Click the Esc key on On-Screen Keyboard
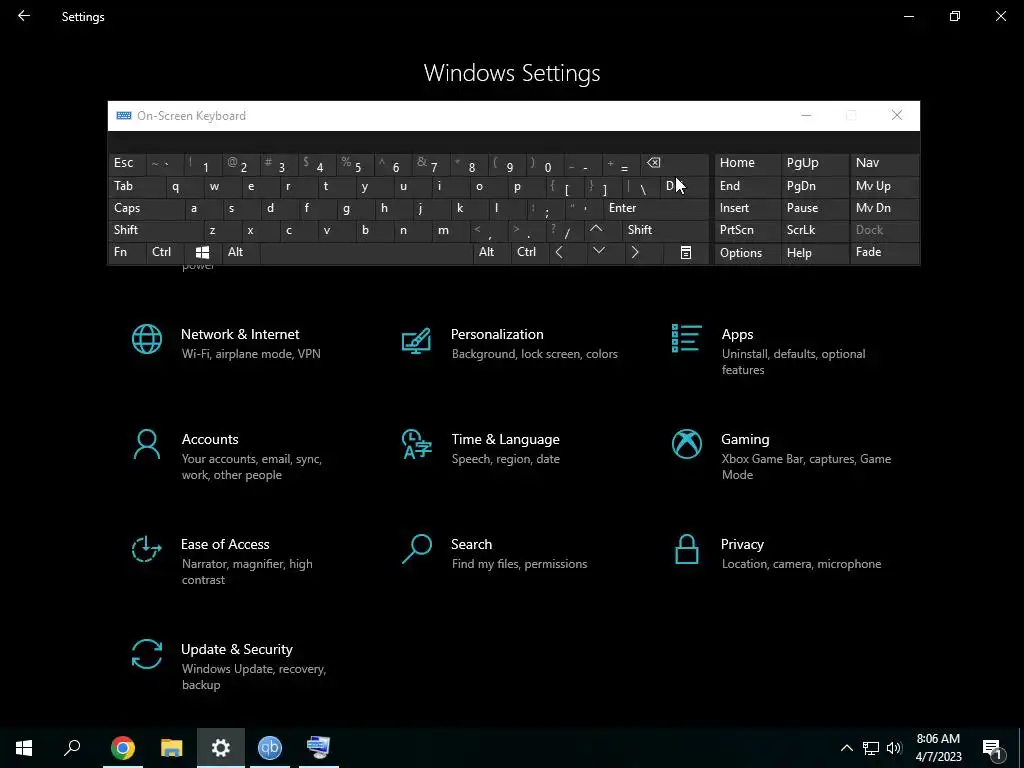Viewport: 1024px width, 768px height. click(x=127, y=163)
